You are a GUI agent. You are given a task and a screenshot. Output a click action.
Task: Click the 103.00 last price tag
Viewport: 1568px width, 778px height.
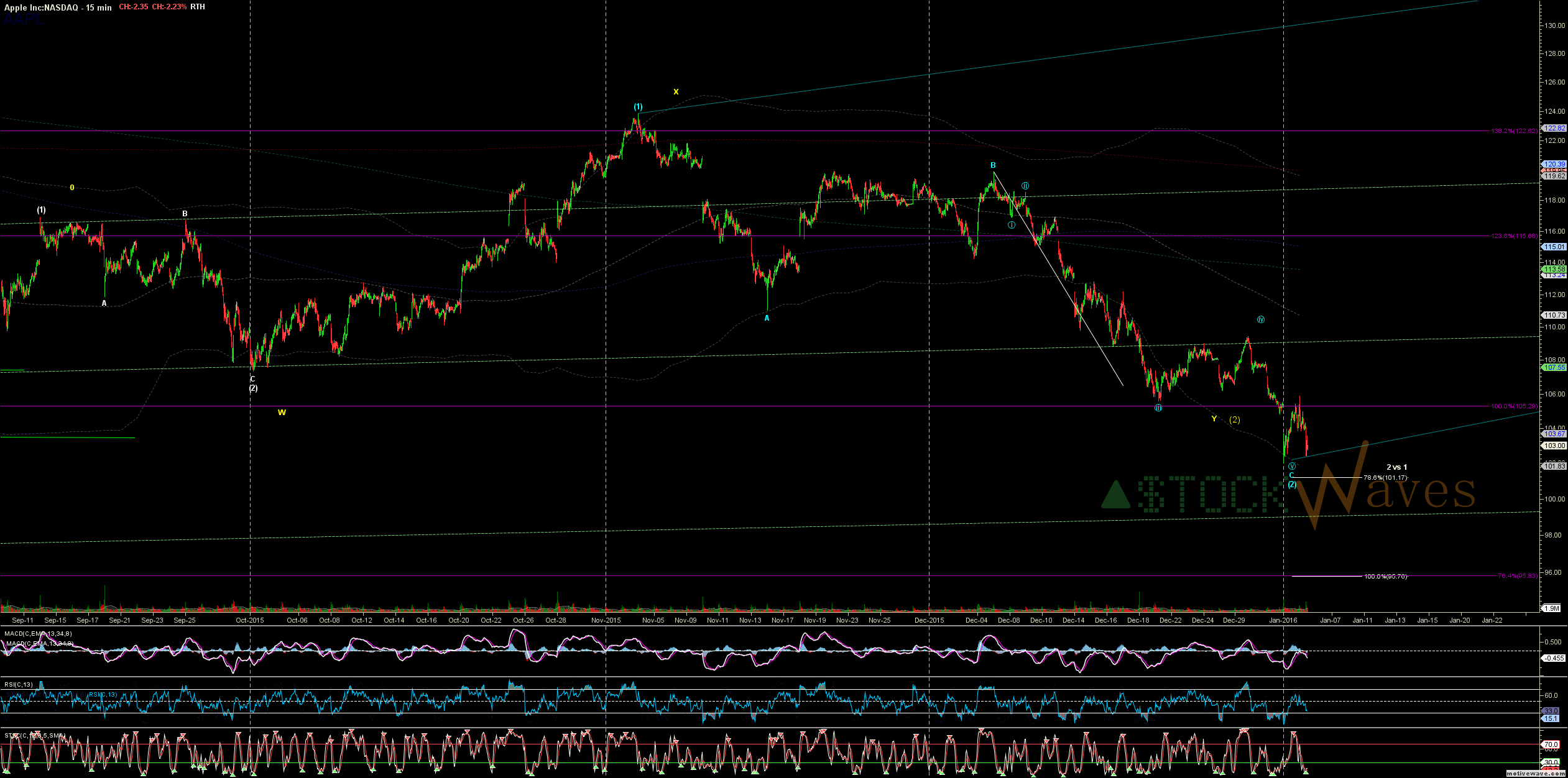click(x=1554, y=446)
